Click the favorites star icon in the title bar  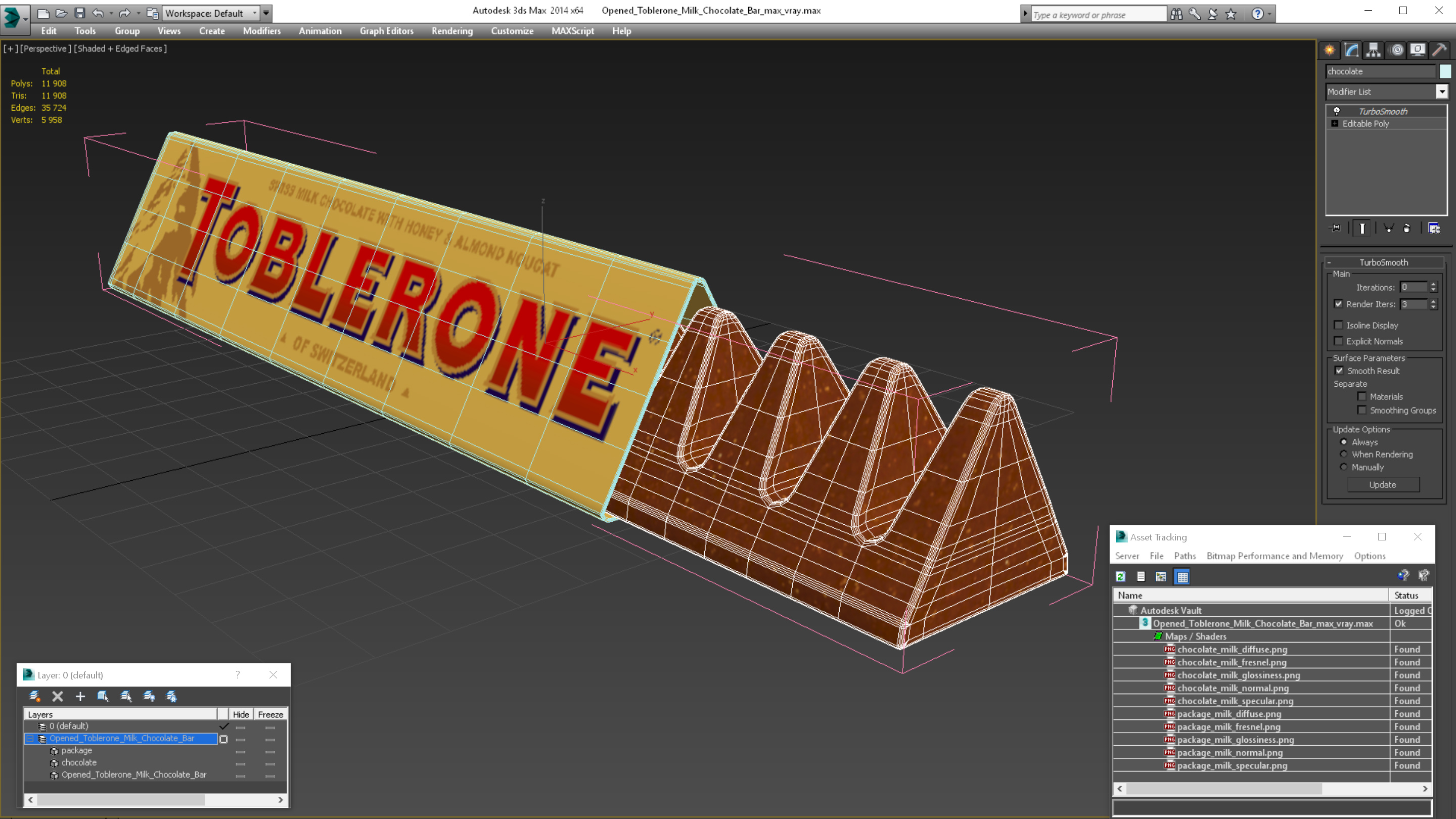click(x=1231, y=14)
